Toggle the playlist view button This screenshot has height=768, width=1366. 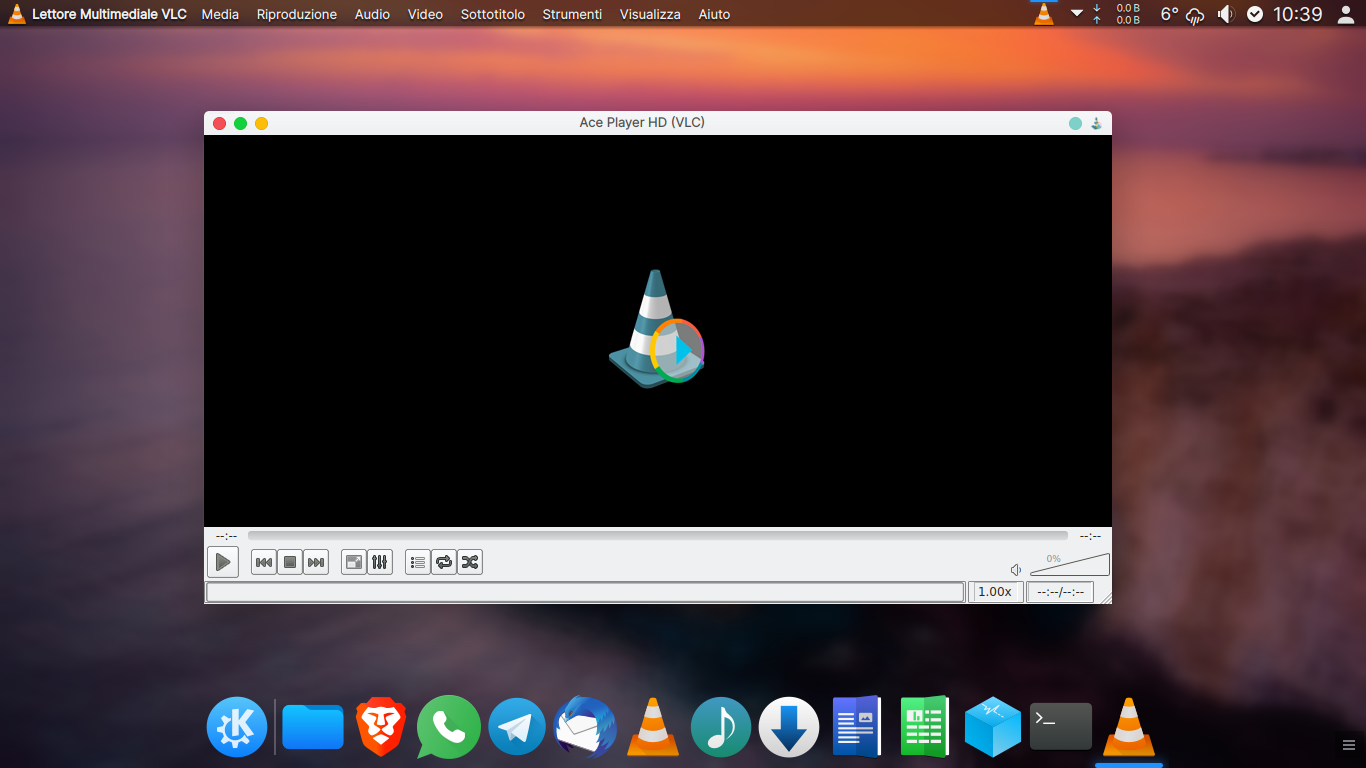pyautogui.click(x=418, y=562)
